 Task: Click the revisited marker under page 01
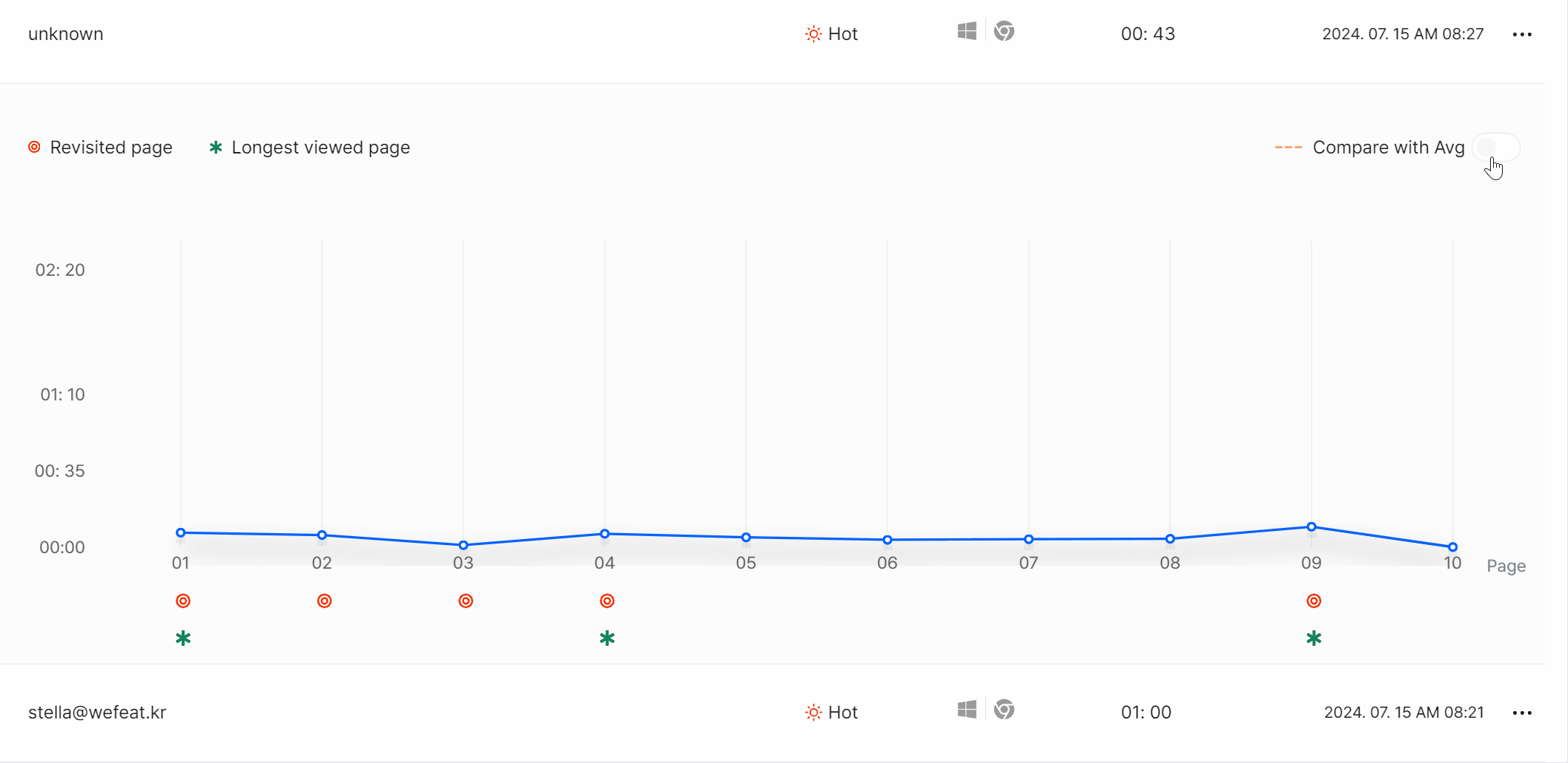coord(183,601)
